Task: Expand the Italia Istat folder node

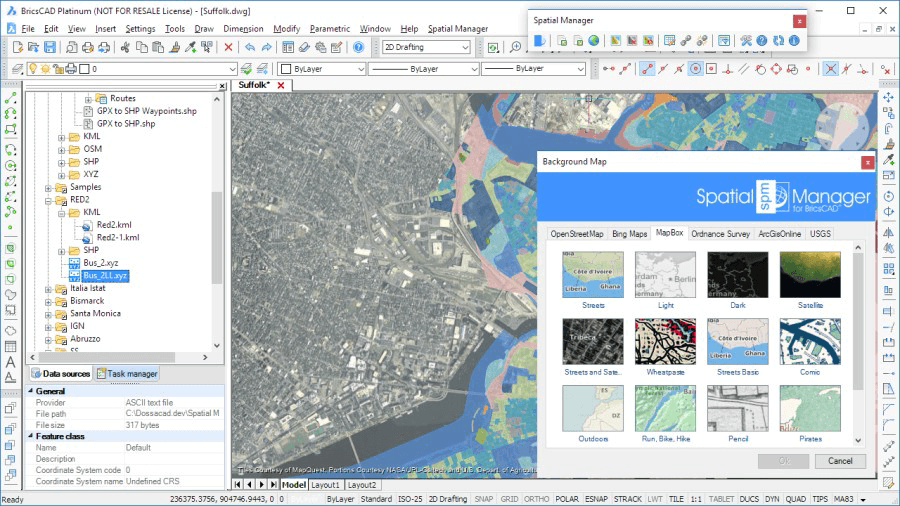Action: 49,289
